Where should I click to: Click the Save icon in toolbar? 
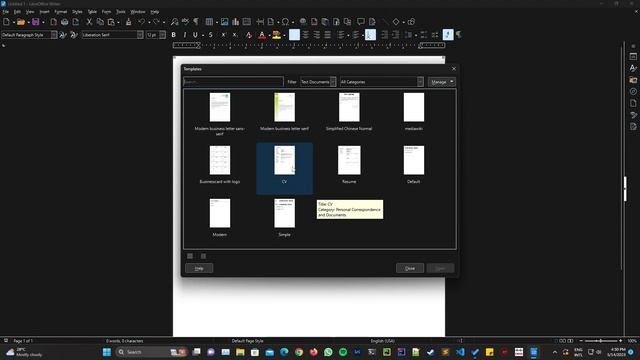[x=36, y=22]
